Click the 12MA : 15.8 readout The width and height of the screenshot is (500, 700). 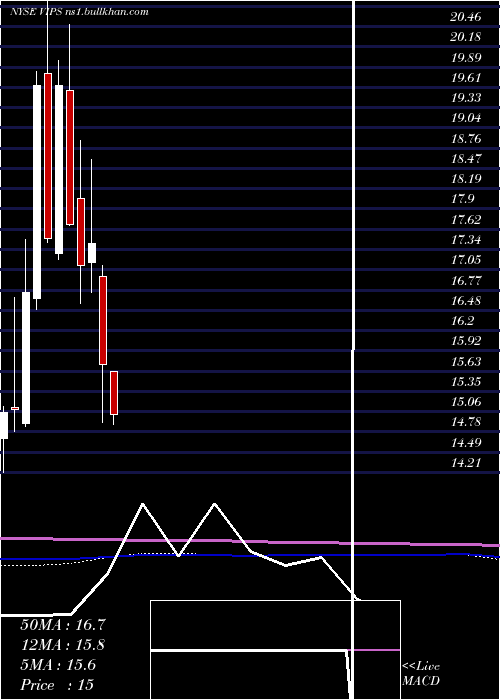tap(63, 645)
